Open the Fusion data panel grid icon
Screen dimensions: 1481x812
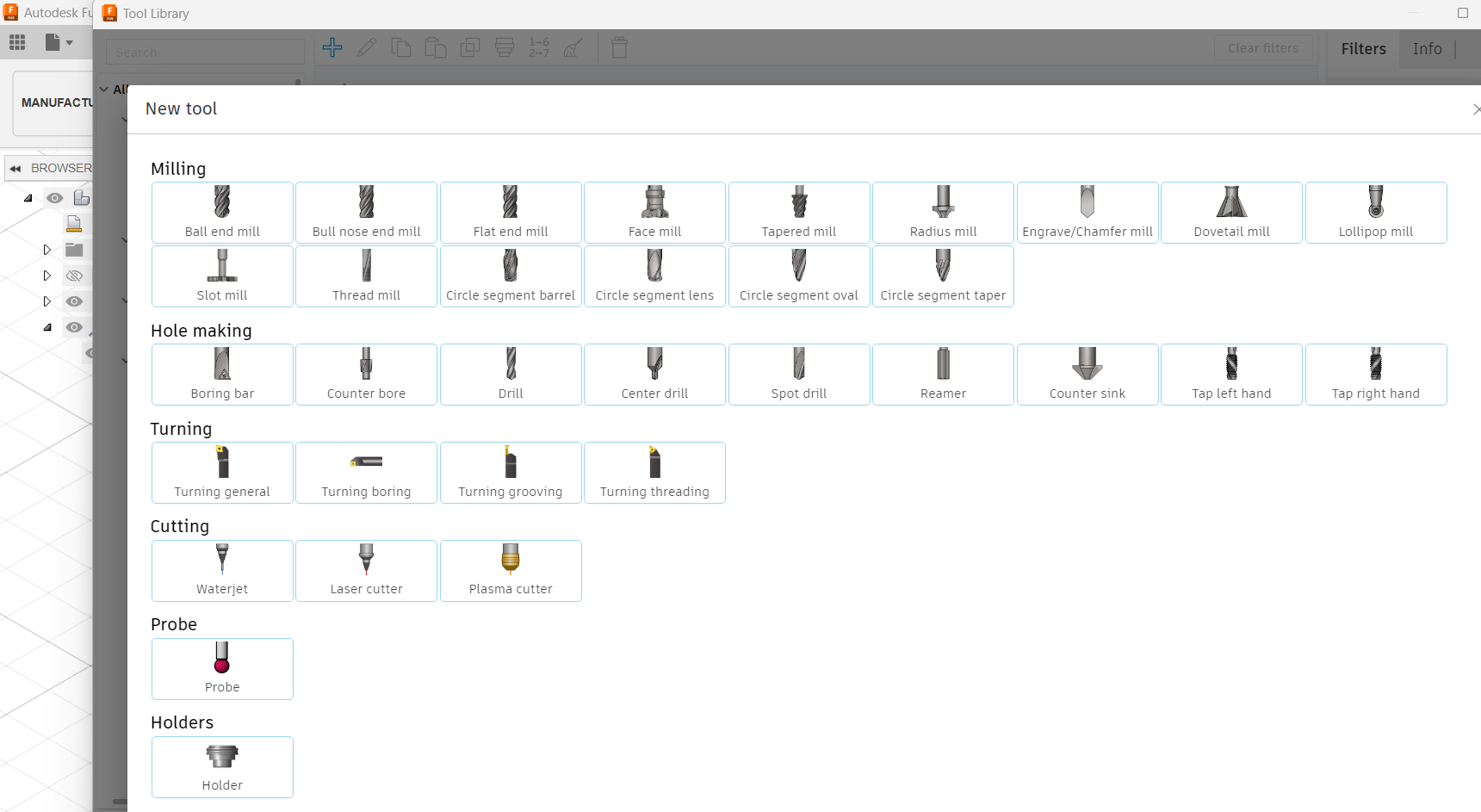(x=17, y=41)
